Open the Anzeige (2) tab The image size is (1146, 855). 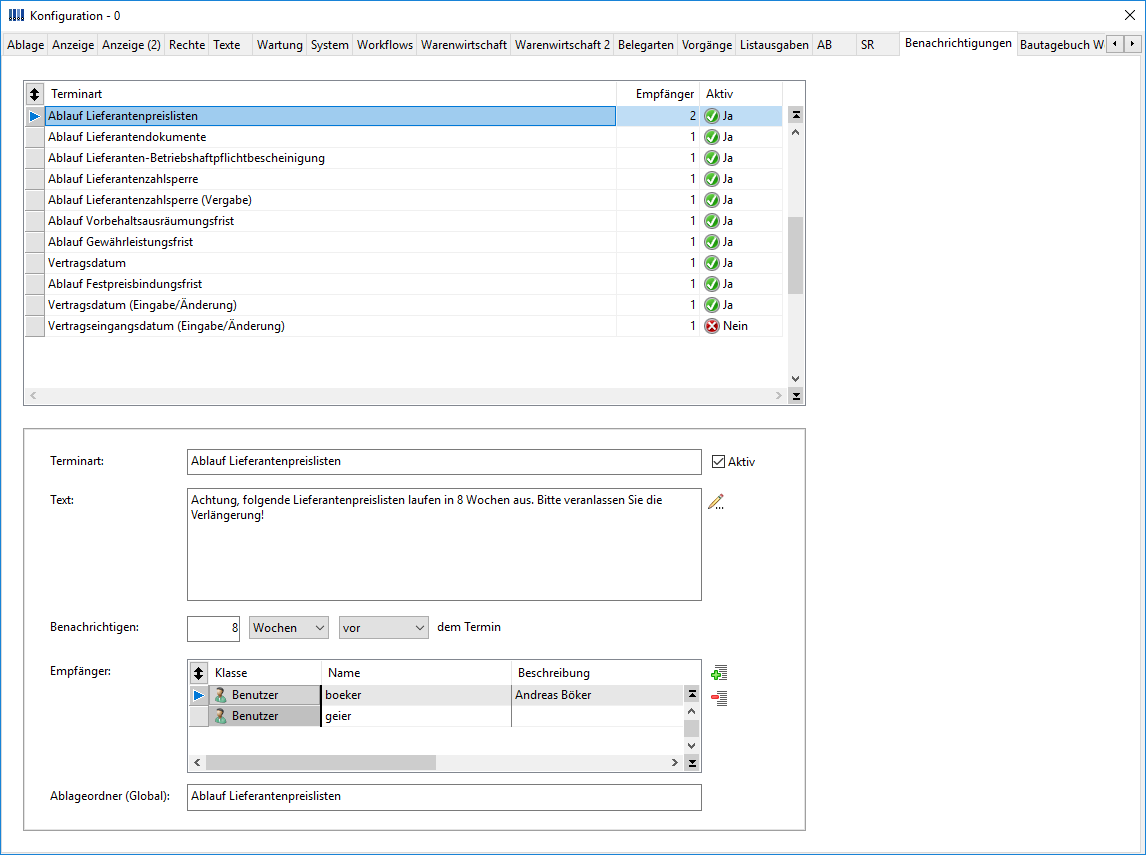coord(132,45)
